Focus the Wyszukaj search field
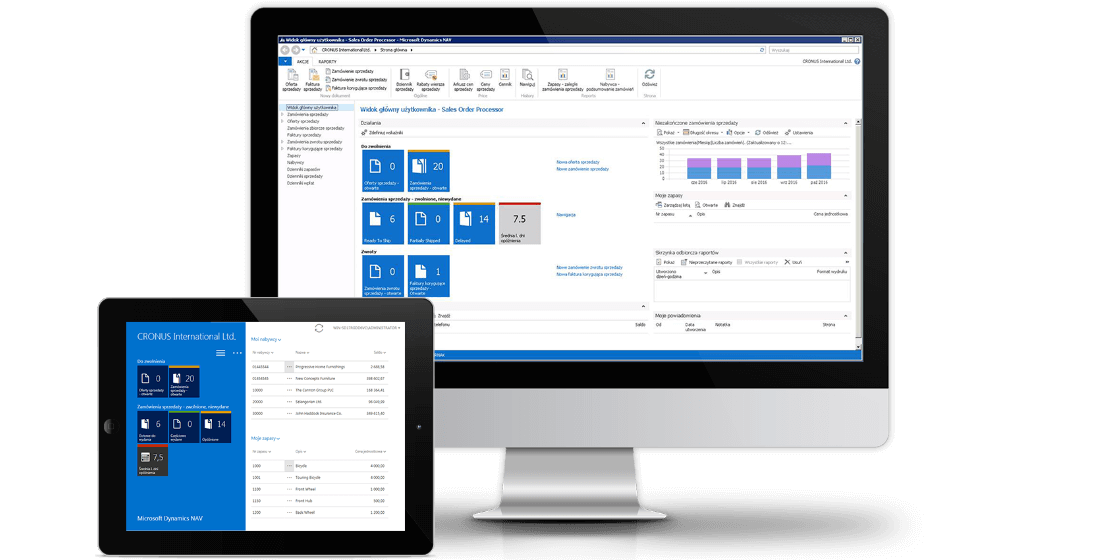The height and width of the screenshot is (560, 1120). (814, 50)
